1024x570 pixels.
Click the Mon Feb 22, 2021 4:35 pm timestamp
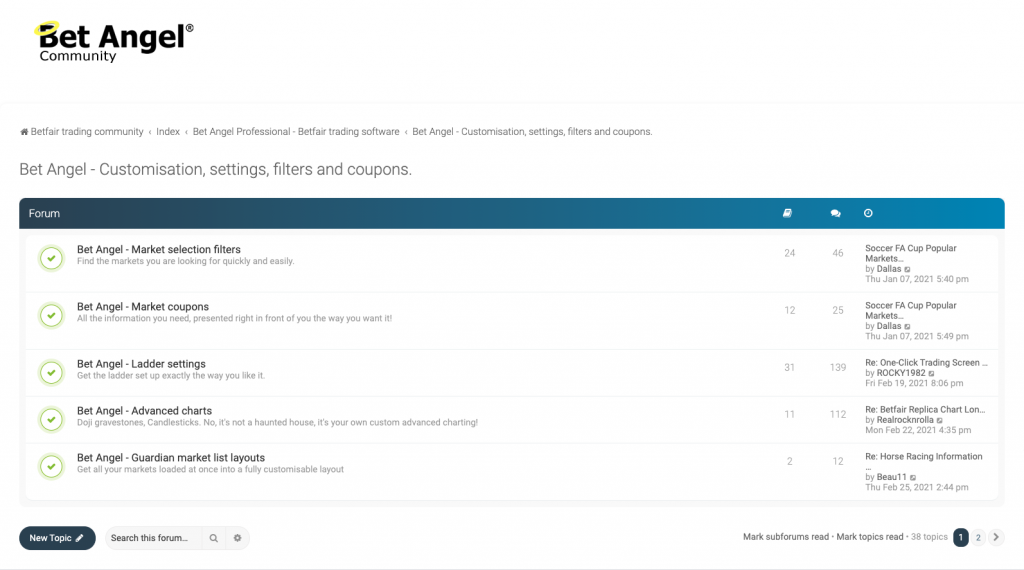[918, 430]
